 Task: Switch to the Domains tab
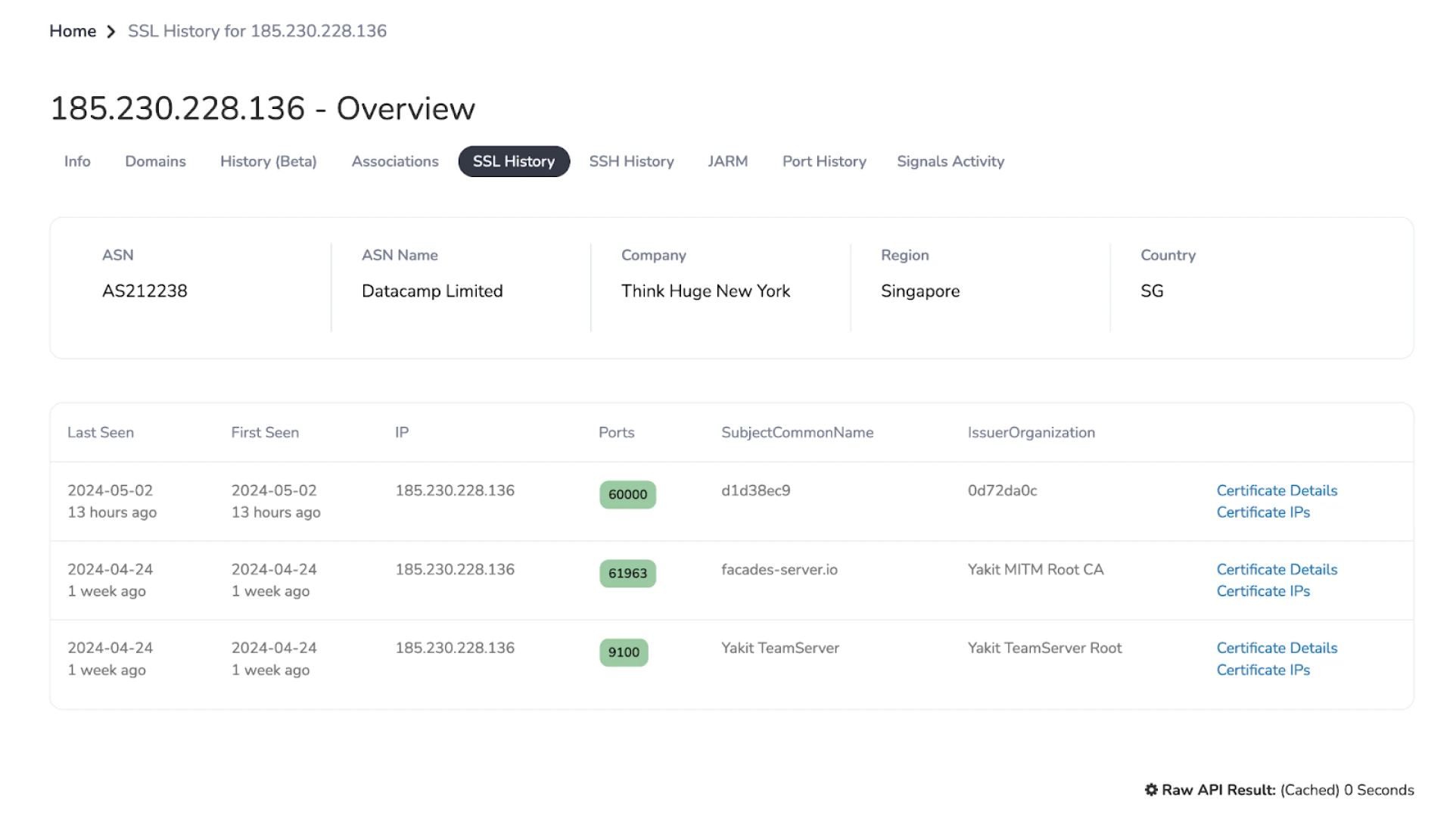[x=155, y=161]
